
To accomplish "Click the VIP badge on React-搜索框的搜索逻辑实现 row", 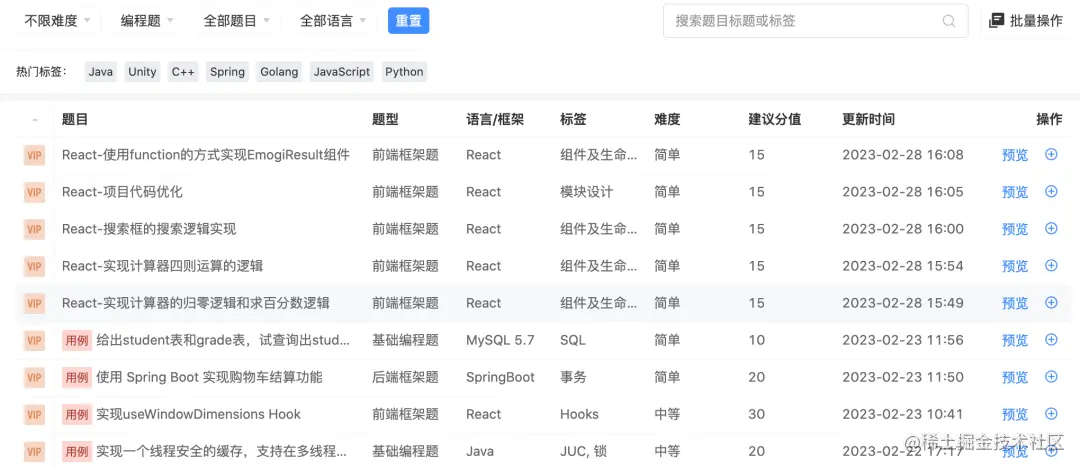I will point(34,229).
